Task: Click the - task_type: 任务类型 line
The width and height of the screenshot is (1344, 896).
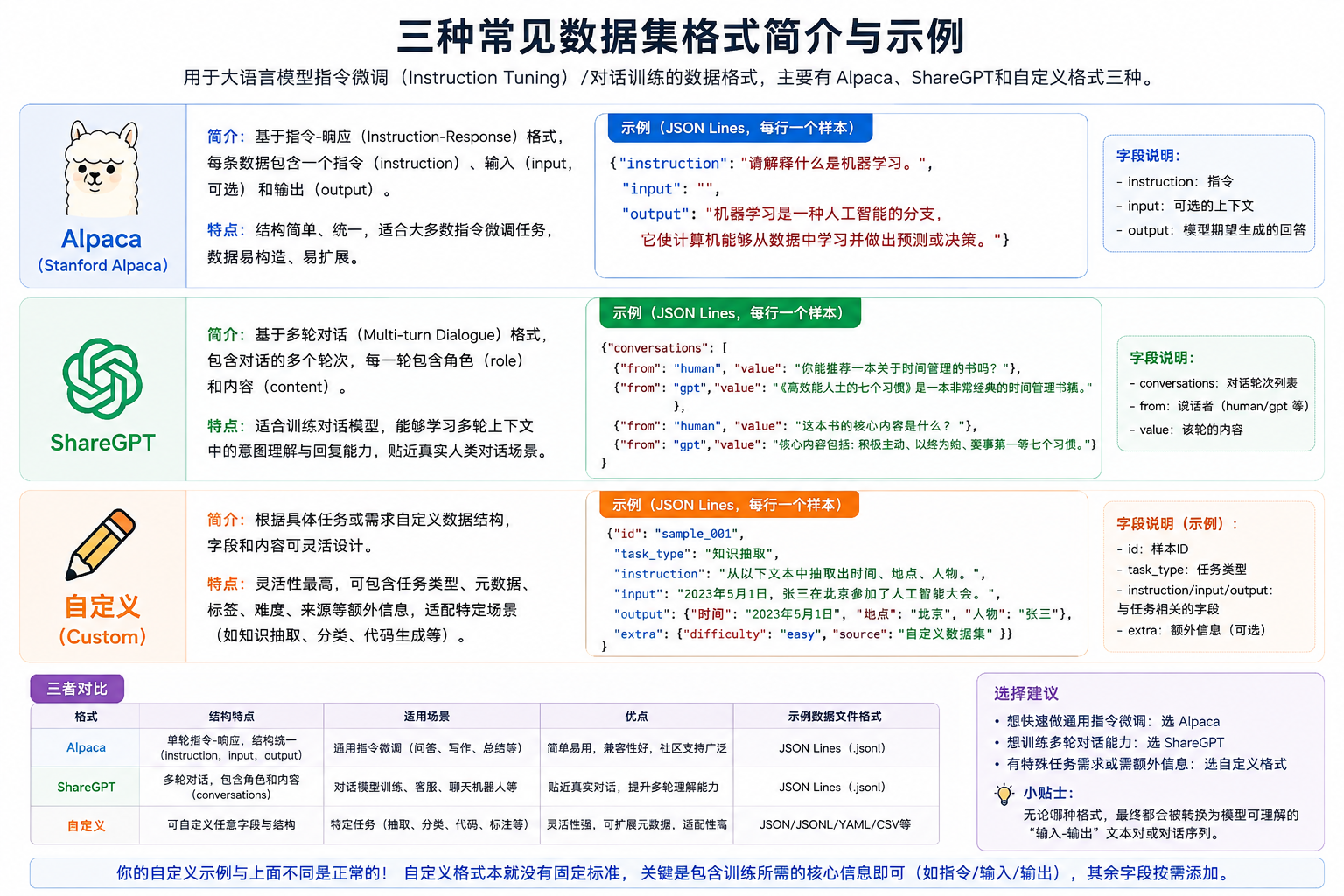Action: pos(1181,570)
